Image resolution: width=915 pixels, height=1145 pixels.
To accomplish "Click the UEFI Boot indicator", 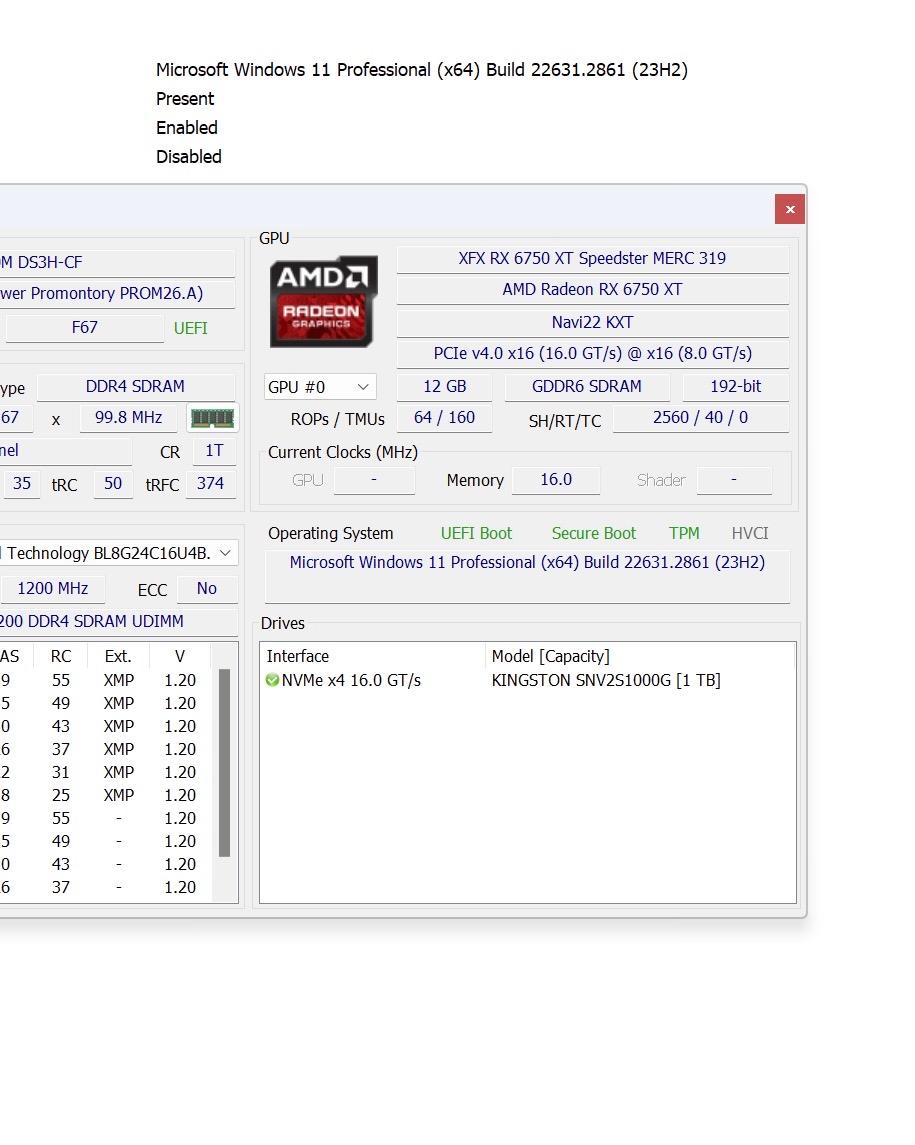I will [x=476, y=534].
